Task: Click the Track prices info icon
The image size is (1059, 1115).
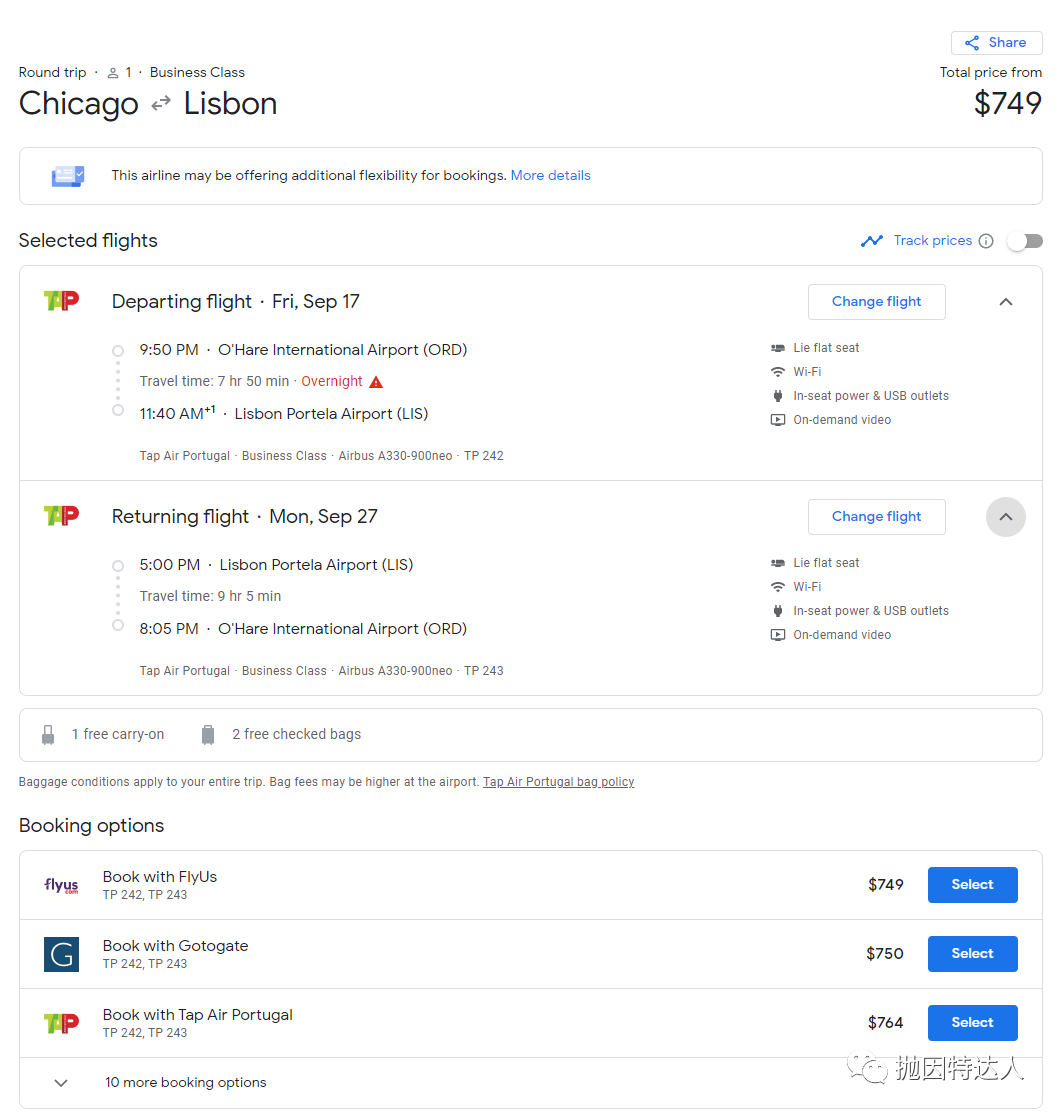Action: (x=986, y=241)
